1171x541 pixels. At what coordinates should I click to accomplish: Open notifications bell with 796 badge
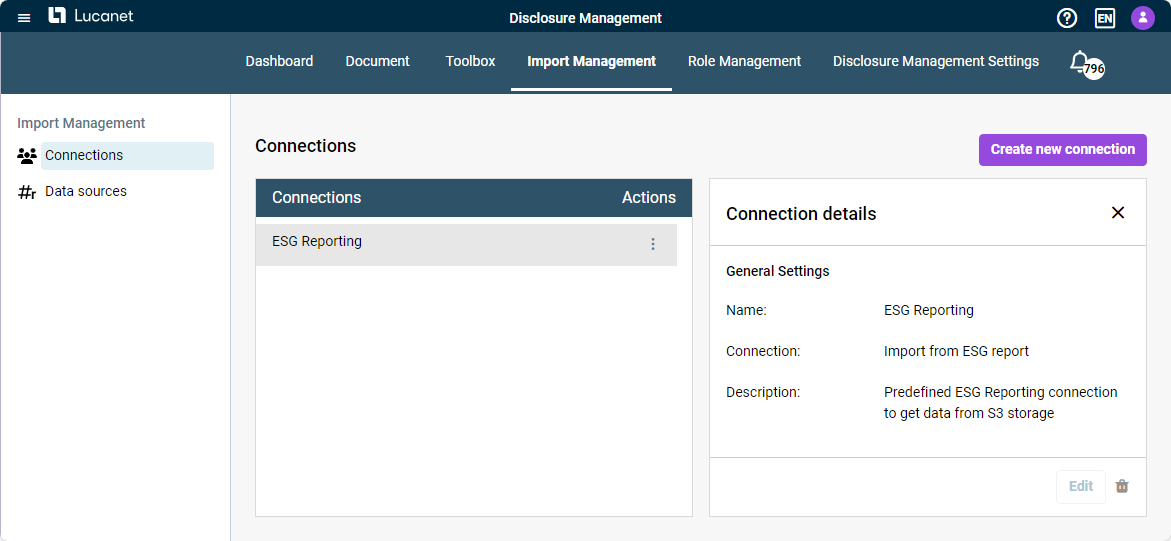[x=1087, y=64]
